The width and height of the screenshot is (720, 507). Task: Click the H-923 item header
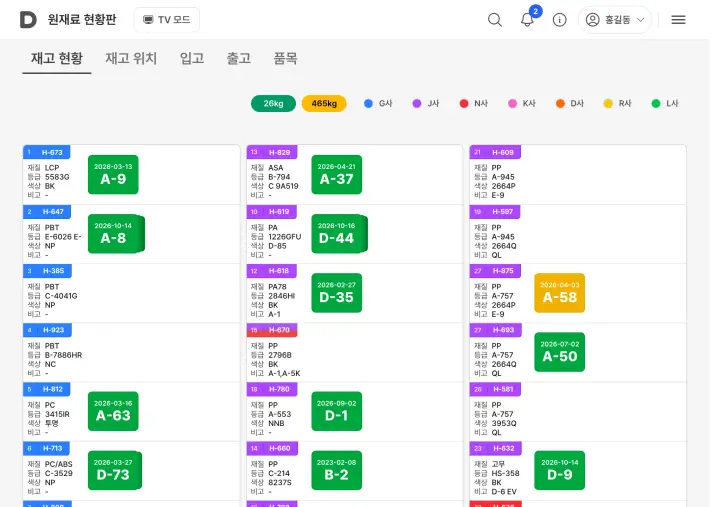click(47, 330)
